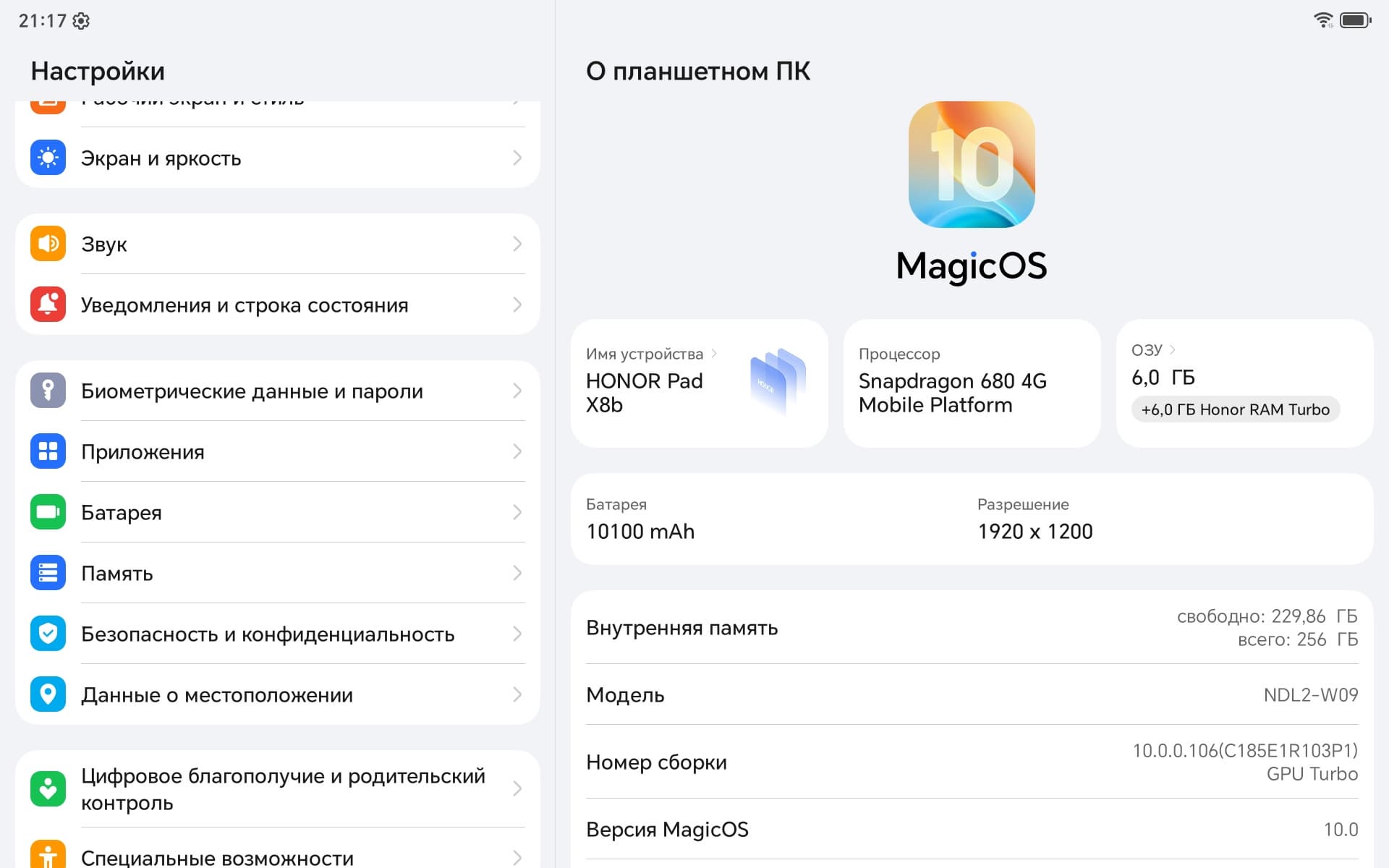Click the chevron on the Звук row

517,244
